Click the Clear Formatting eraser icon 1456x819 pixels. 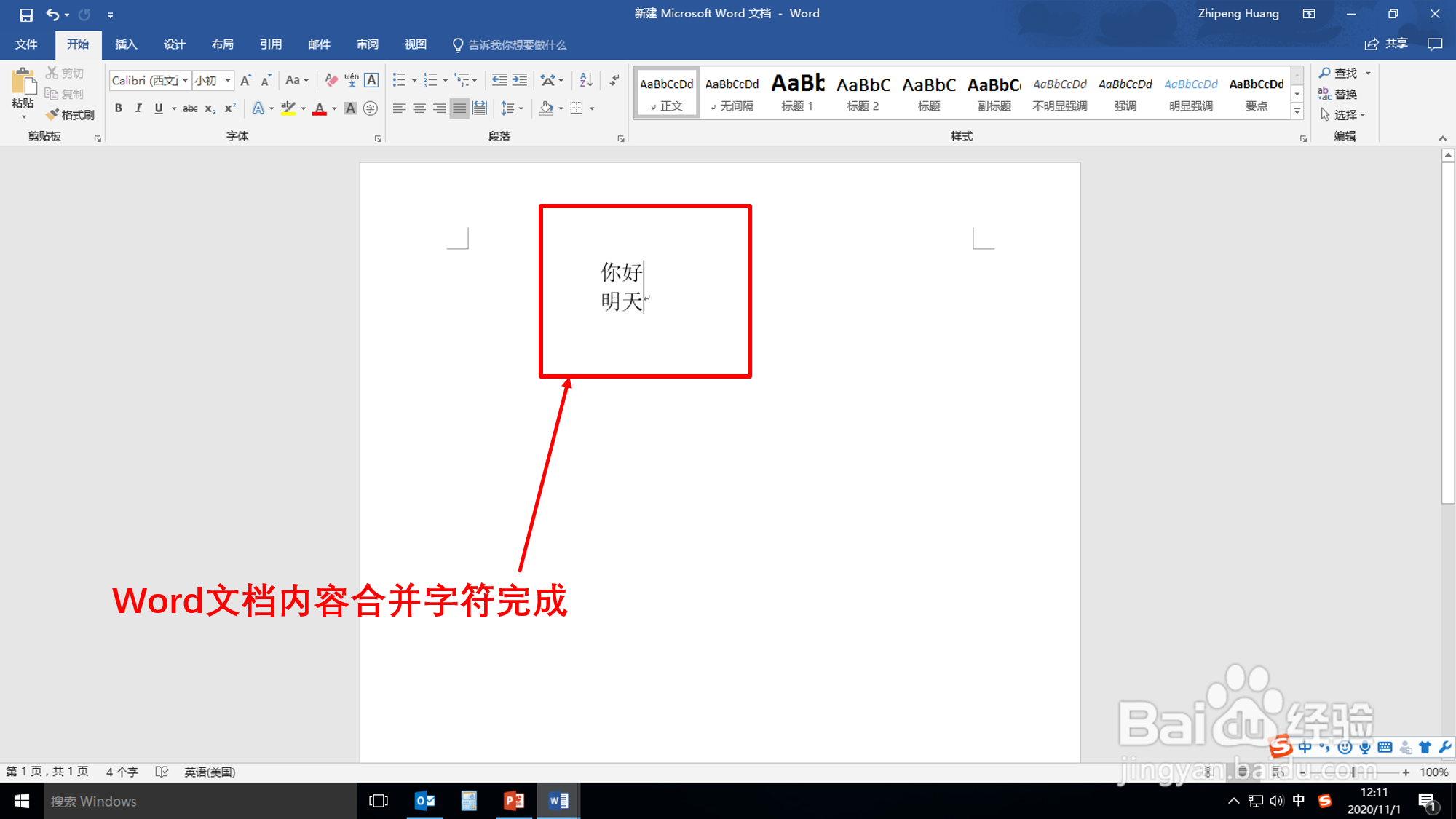pos(331,80)
